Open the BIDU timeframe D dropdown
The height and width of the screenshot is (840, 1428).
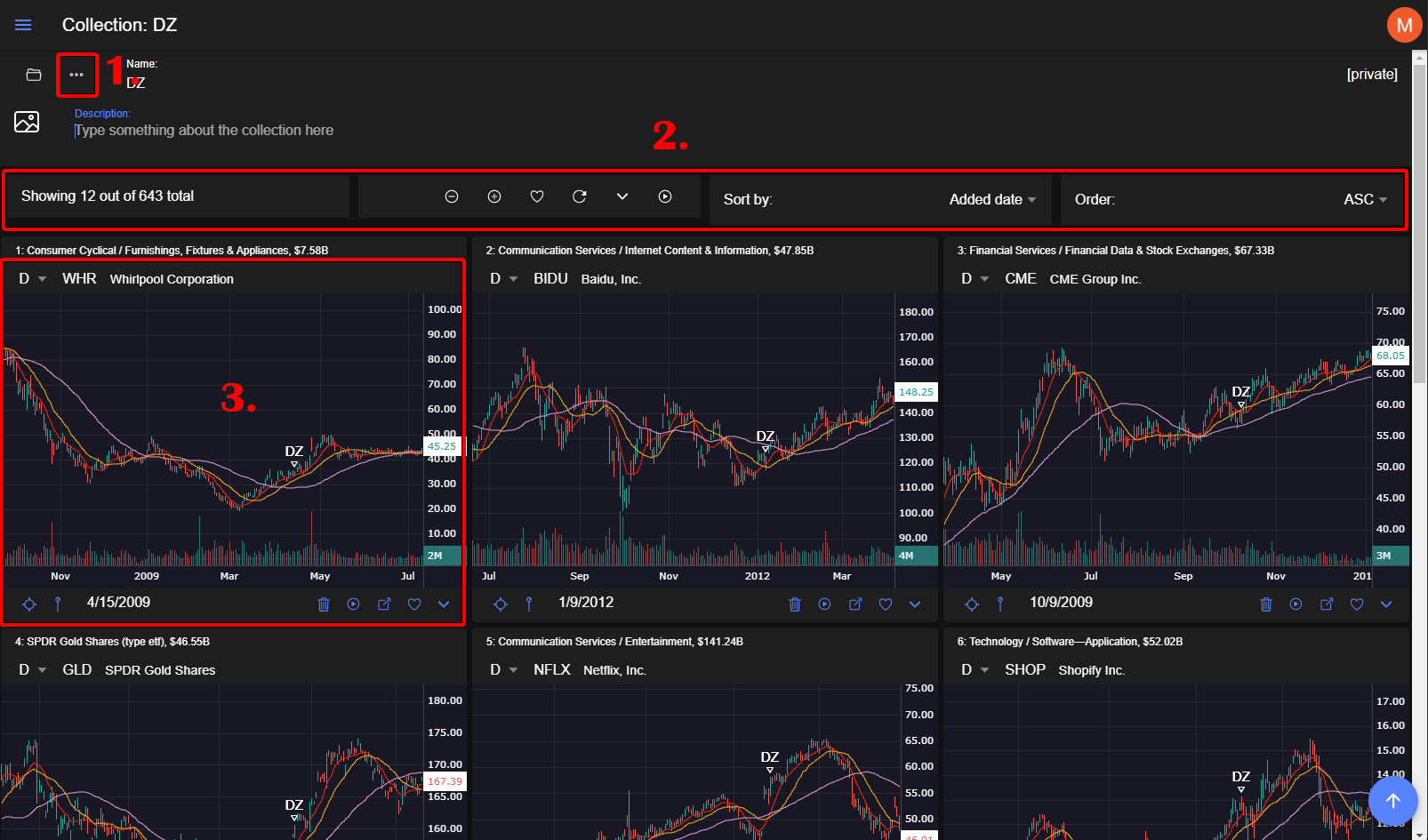coord(503,279)
